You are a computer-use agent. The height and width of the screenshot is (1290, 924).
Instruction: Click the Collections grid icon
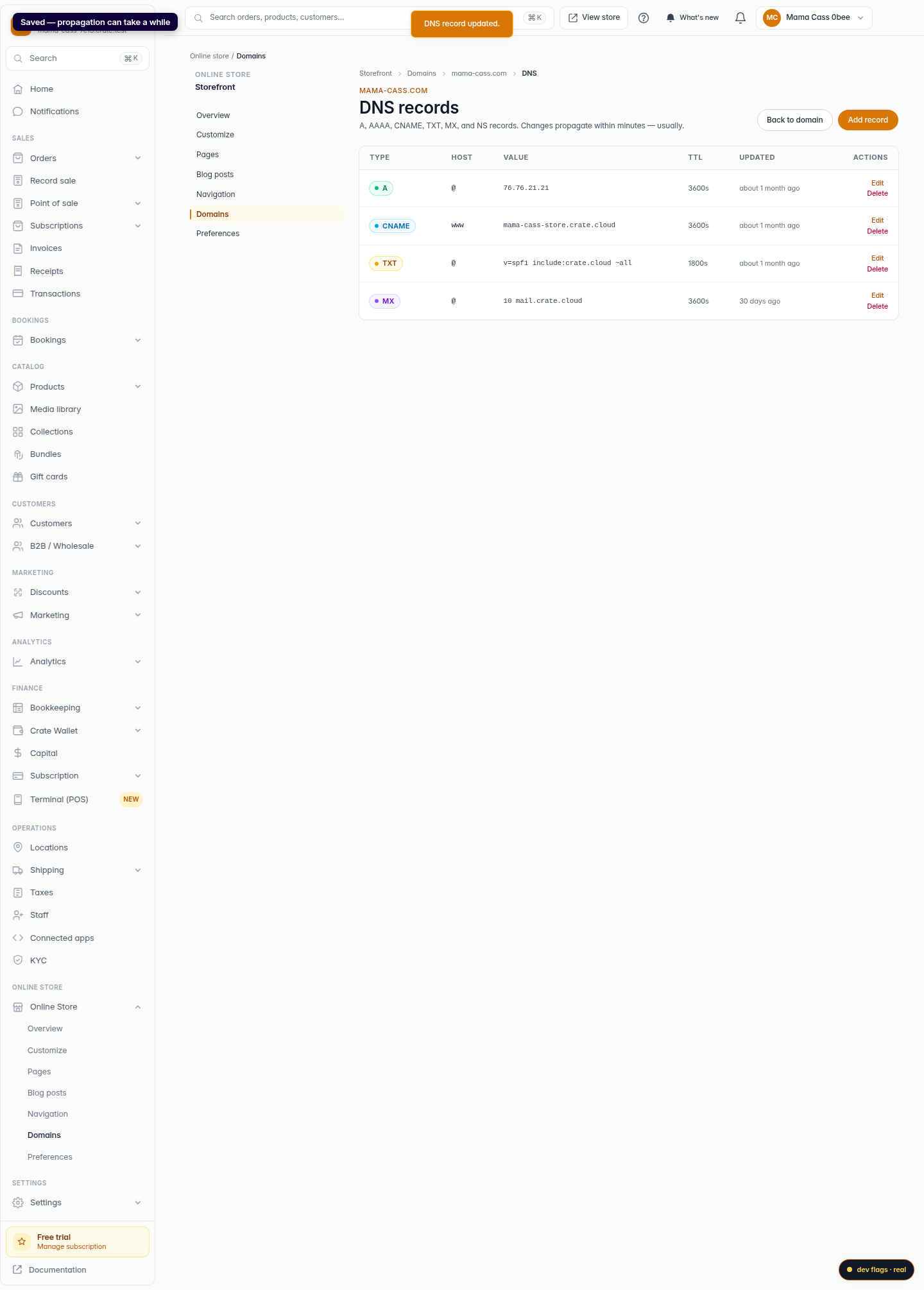[18, 432]
